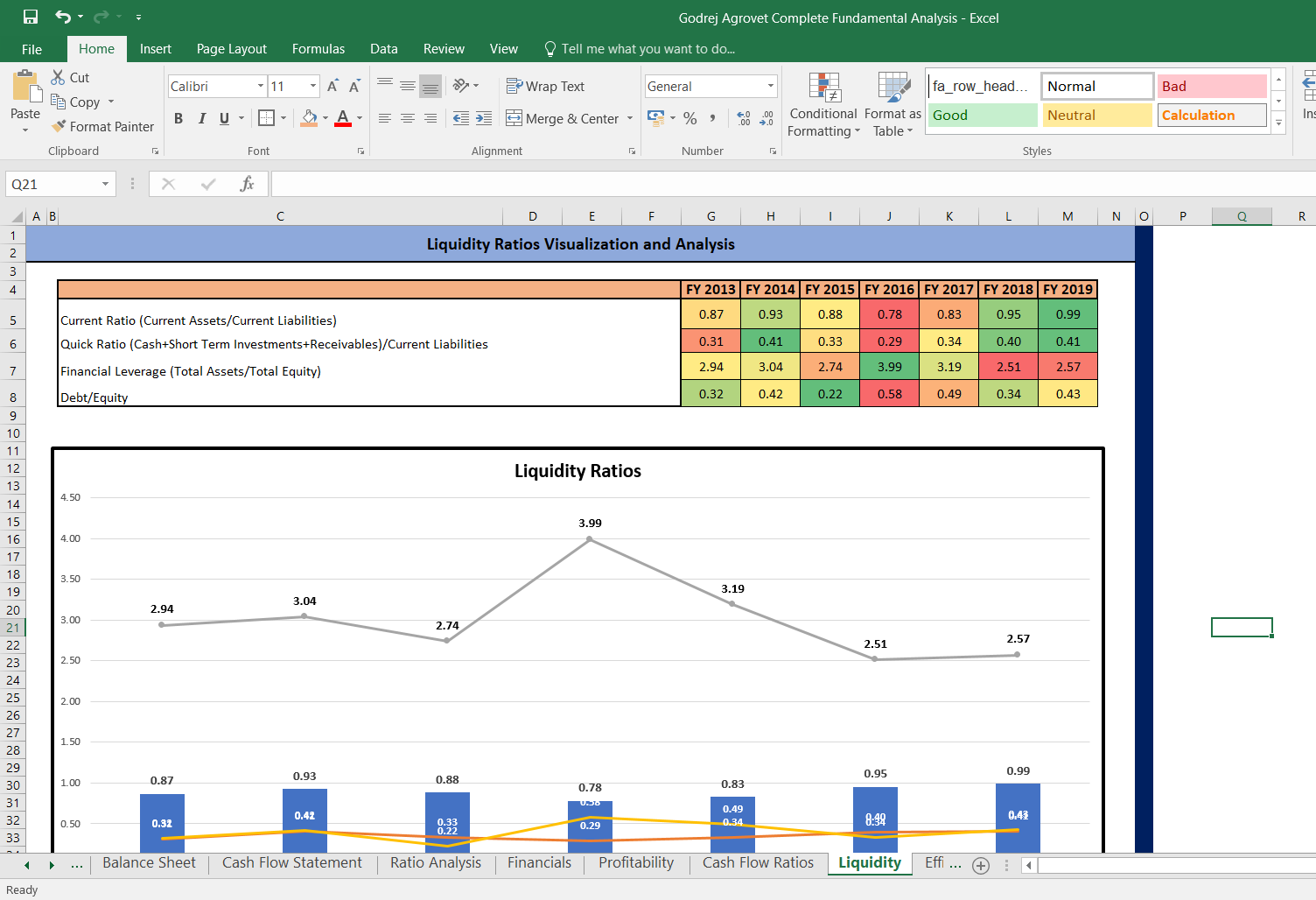Click the Wrap Text button

coord(546,86)
